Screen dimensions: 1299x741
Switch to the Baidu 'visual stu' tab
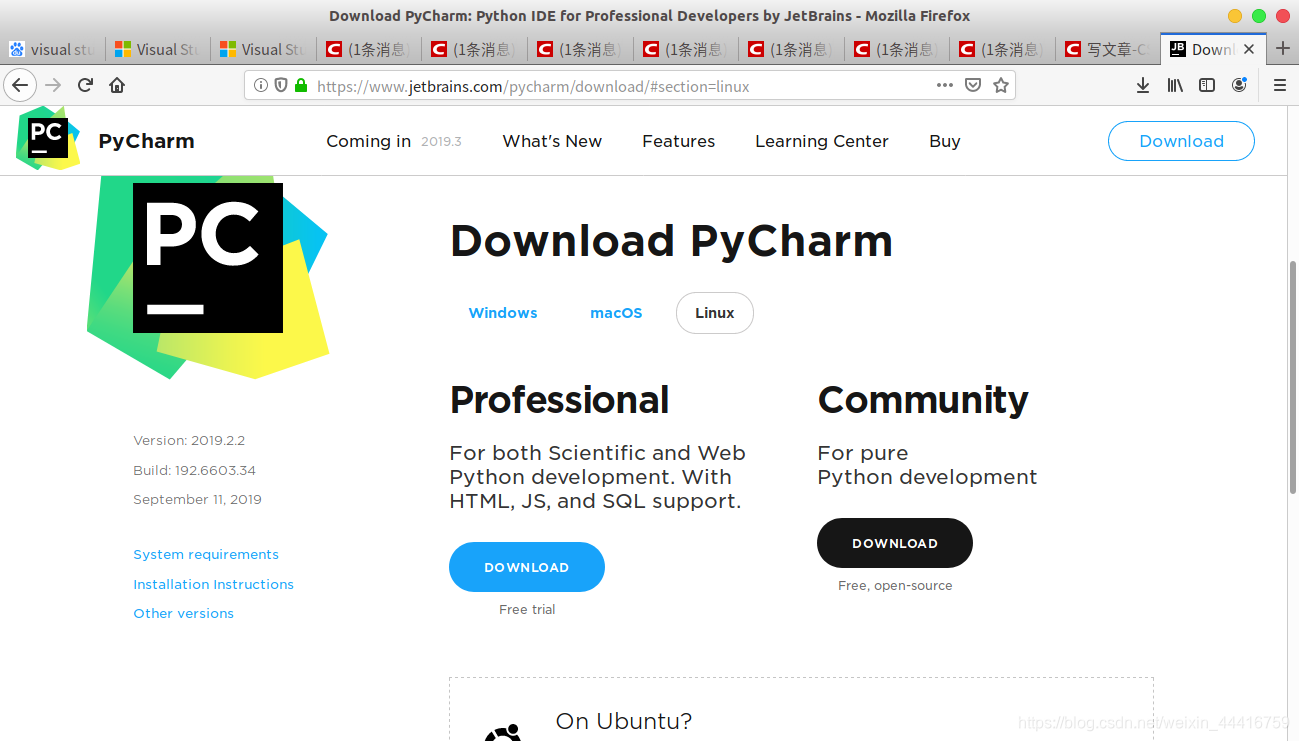pos(52,49)
